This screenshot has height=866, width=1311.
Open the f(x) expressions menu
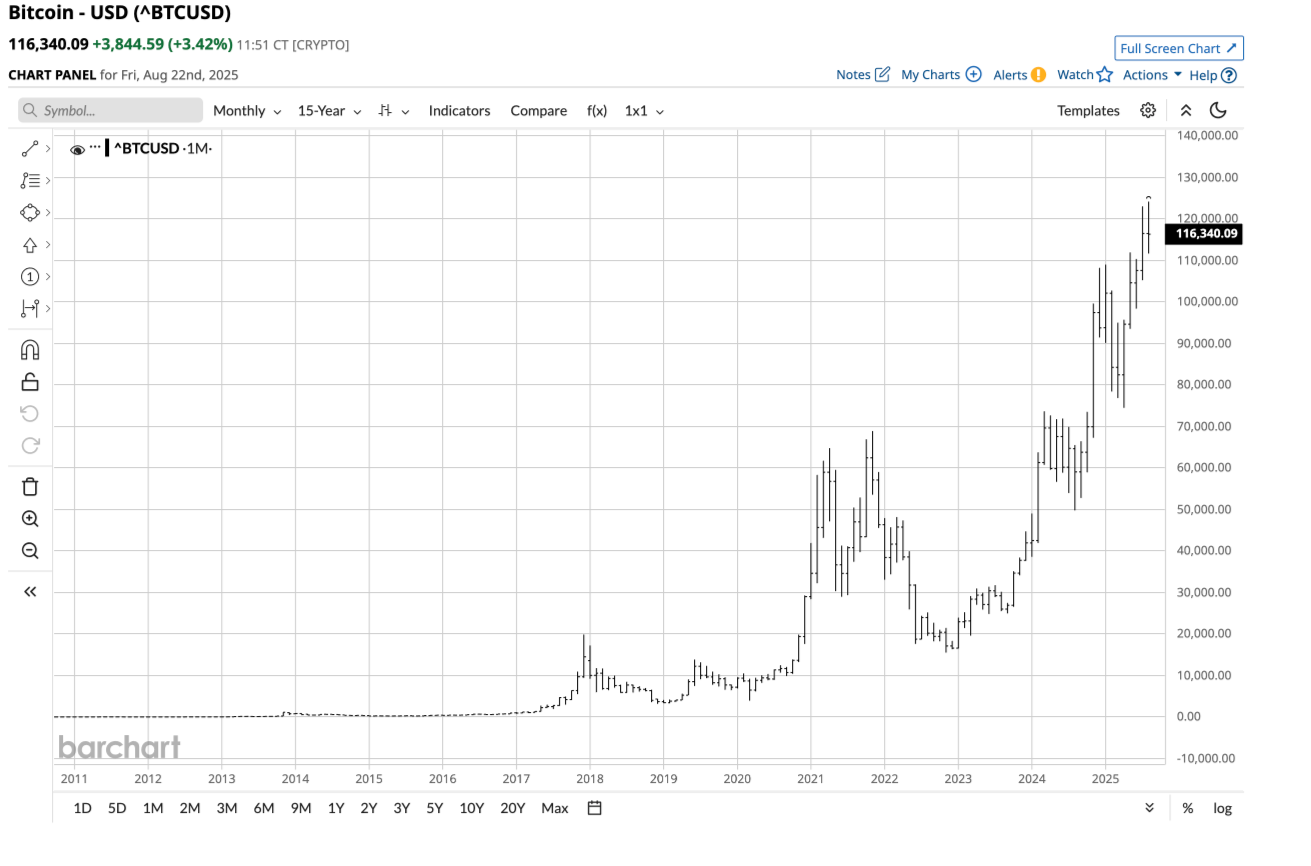[596, 111]
